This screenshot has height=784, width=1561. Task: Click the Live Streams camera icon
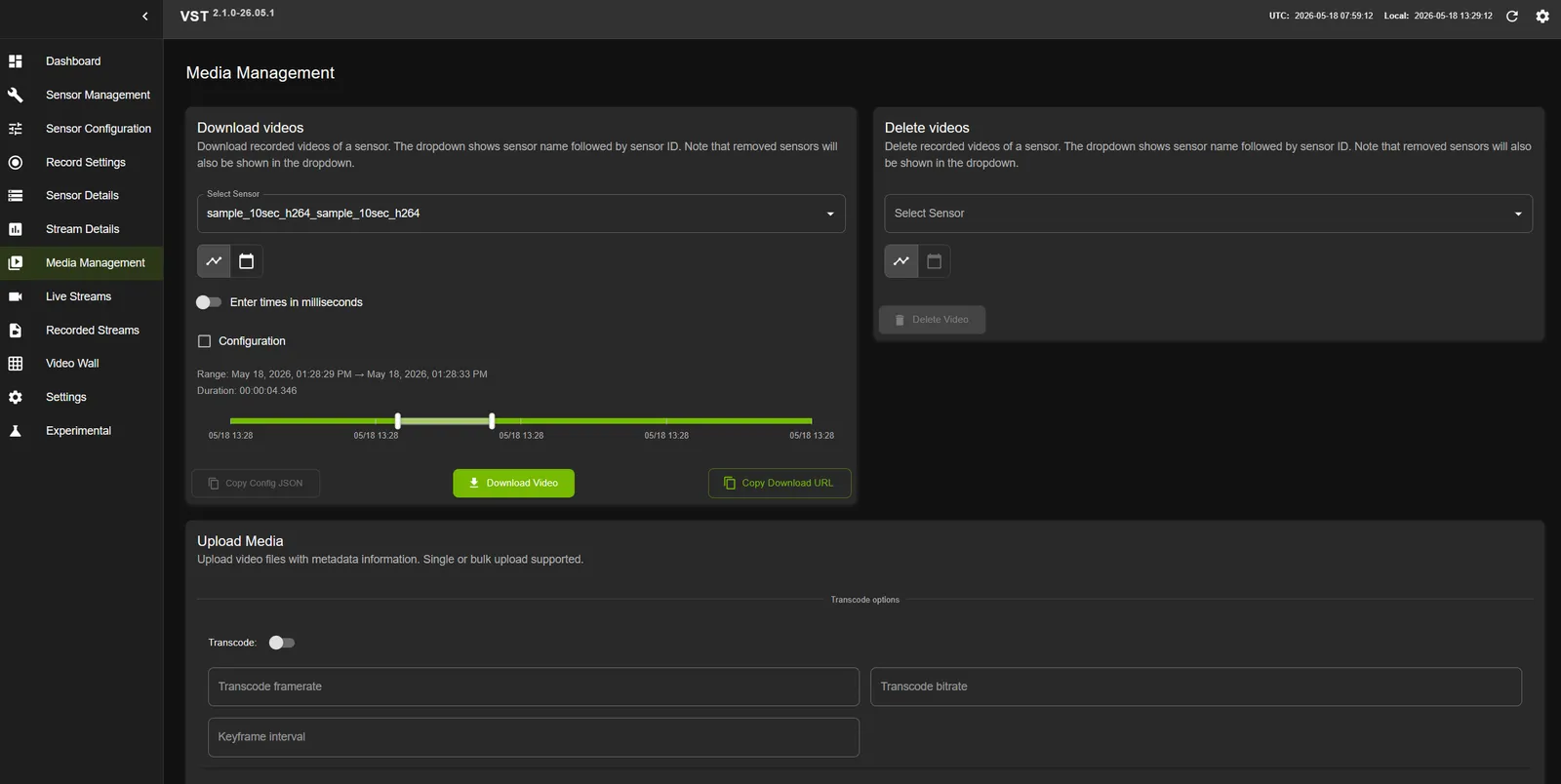tap(16, 296)
